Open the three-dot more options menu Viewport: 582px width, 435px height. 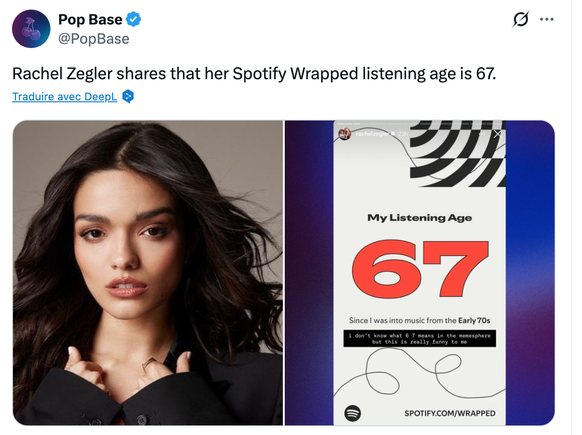pyautogui.click(x=547, y=19)
